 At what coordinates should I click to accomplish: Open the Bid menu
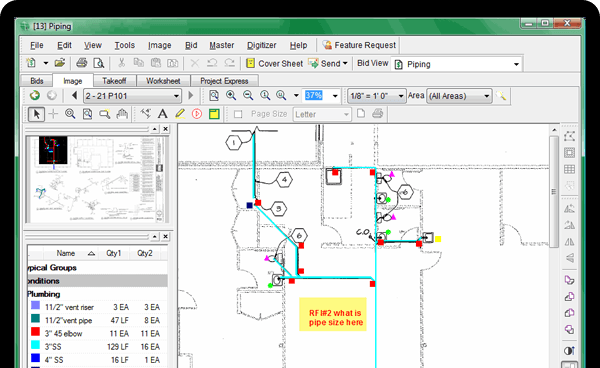(191, 45)
